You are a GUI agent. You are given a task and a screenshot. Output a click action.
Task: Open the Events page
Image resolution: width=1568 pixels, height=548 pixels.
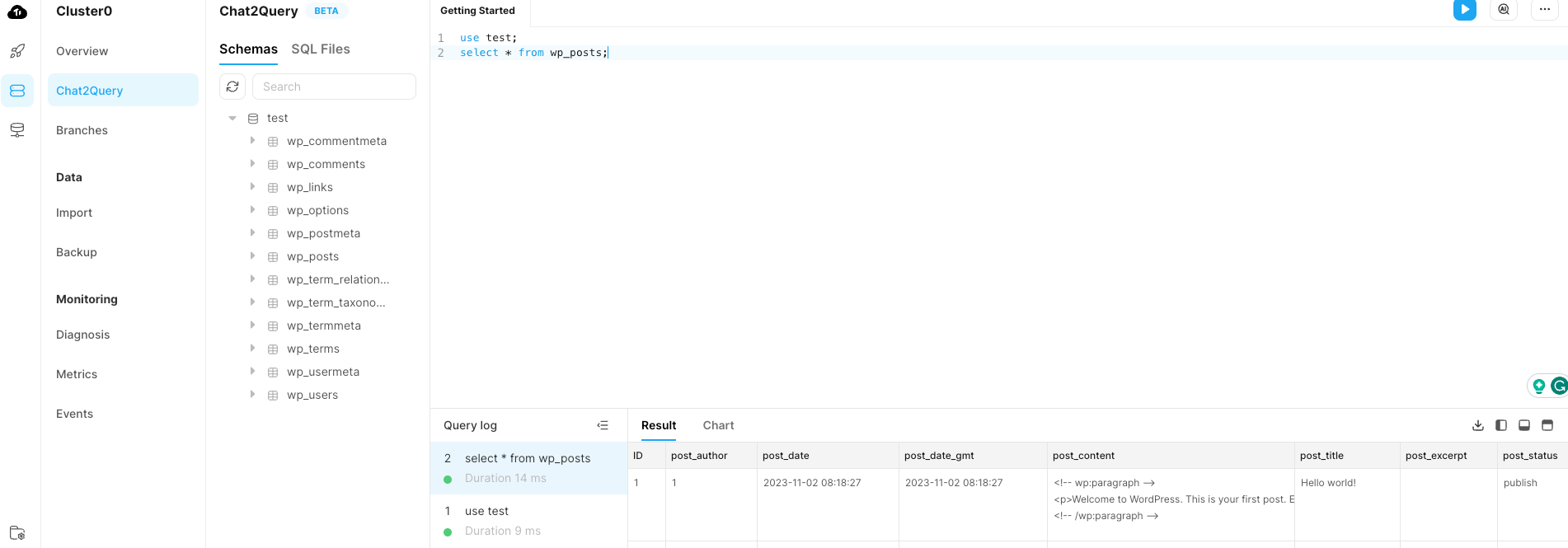tap(123, 414)
